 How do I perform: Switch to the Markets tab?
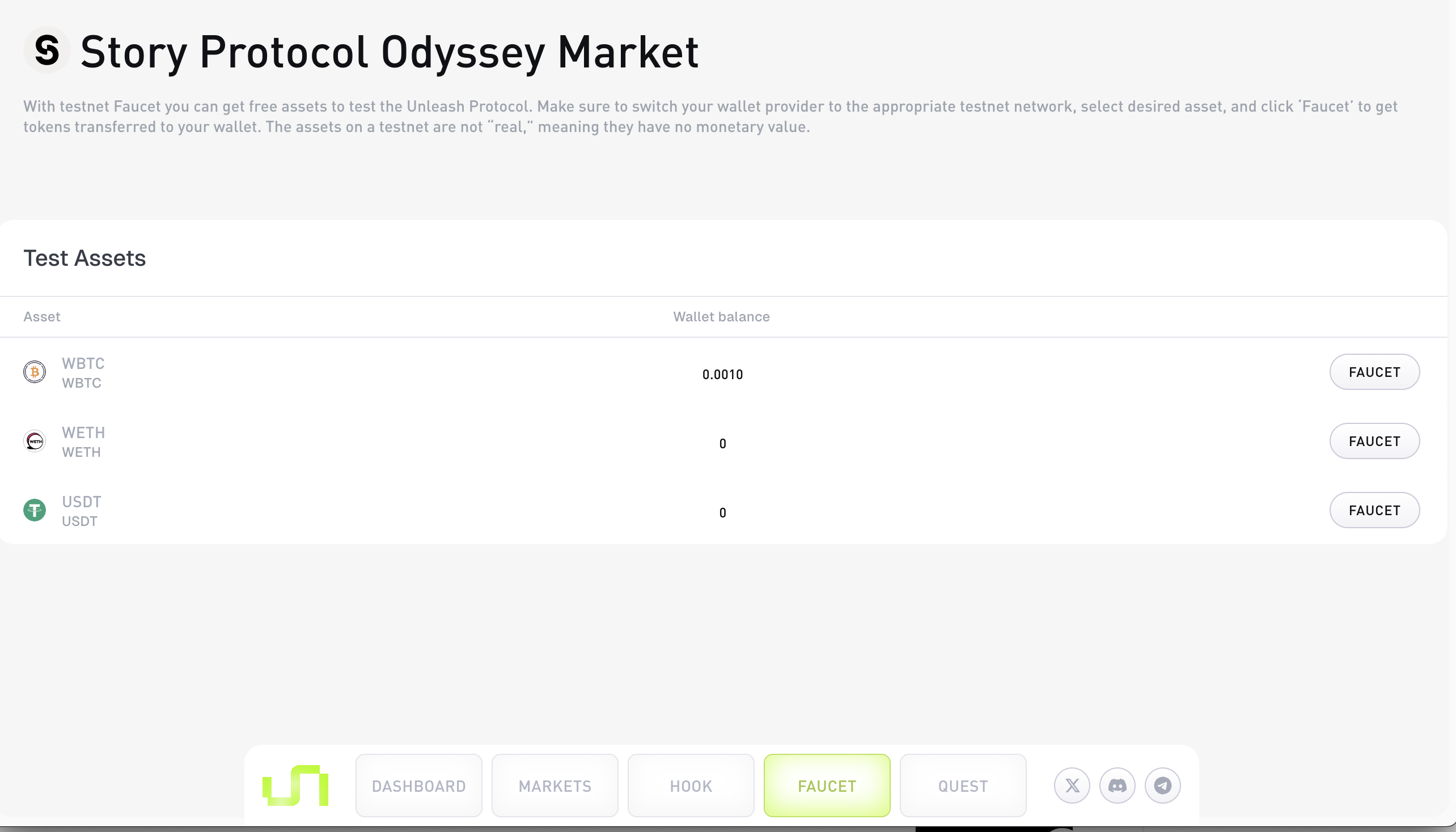(x=555, y=786)
